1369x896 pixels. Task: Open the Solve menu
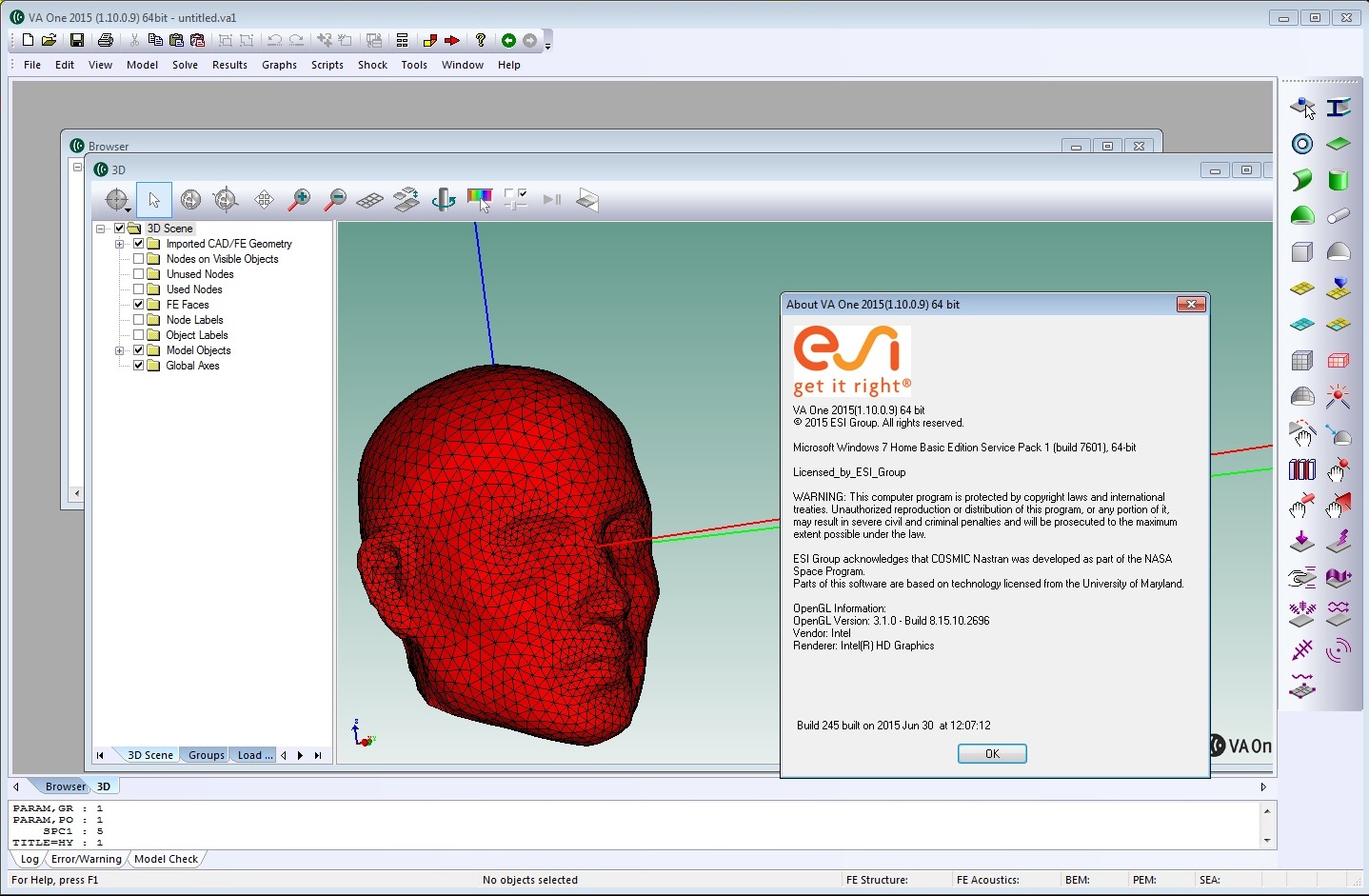pyautogui.click(x=186, y=65)
